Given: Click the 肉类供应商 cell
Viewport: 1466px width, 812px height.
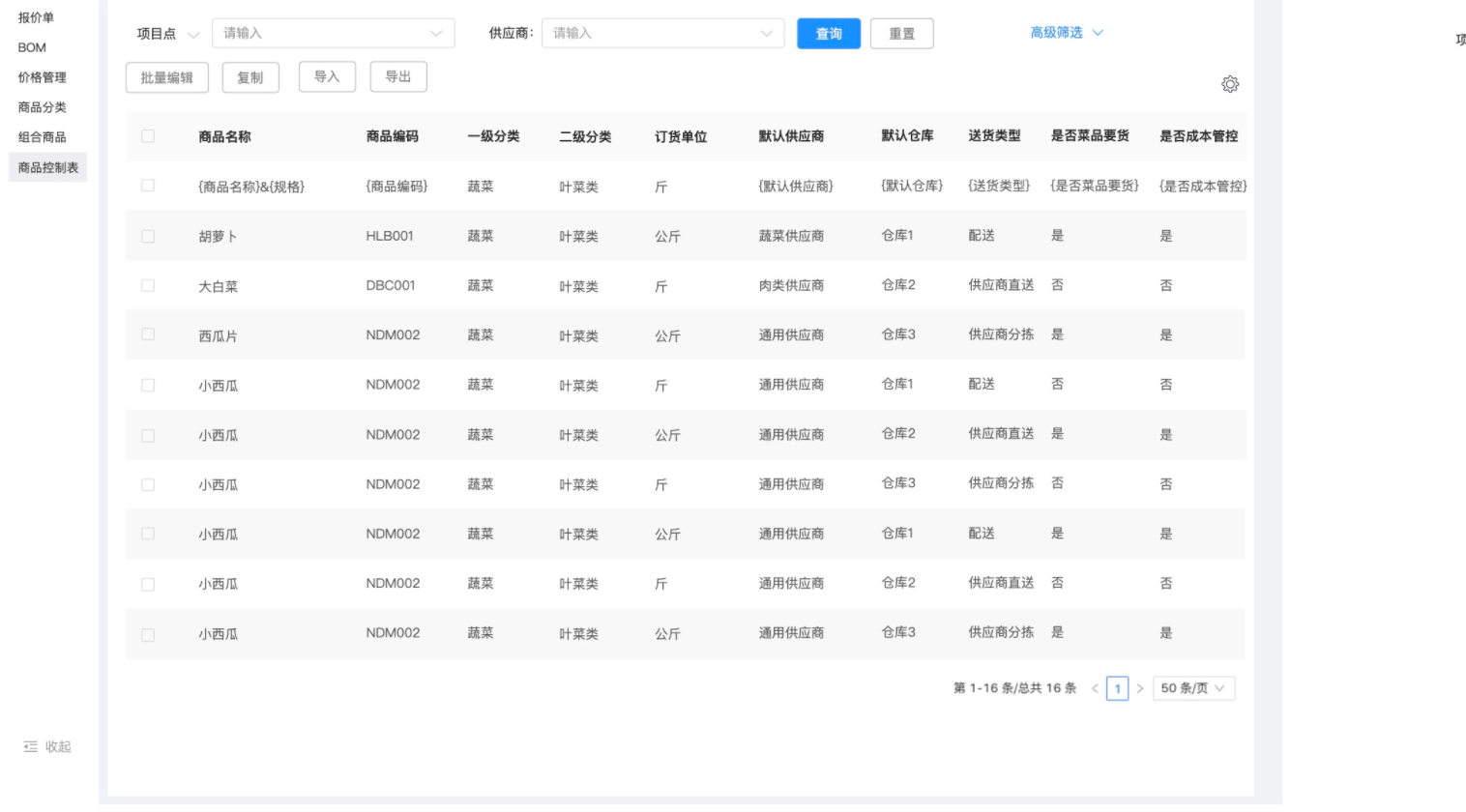Looking at the screenshot, I should click(x=791, y=285).
